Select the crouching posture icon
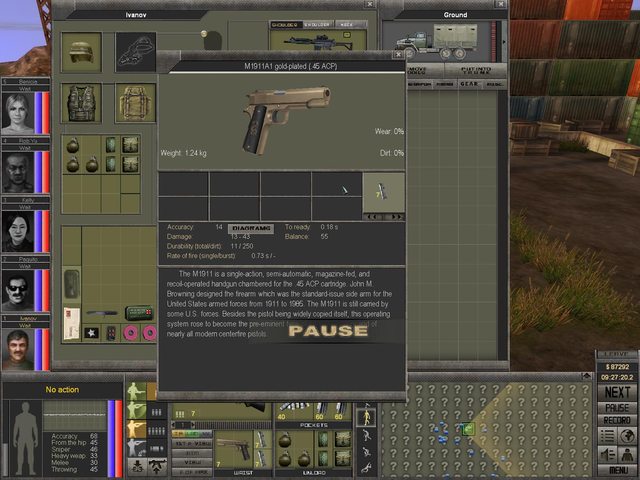The image size is (640, 480). point(366,452)
